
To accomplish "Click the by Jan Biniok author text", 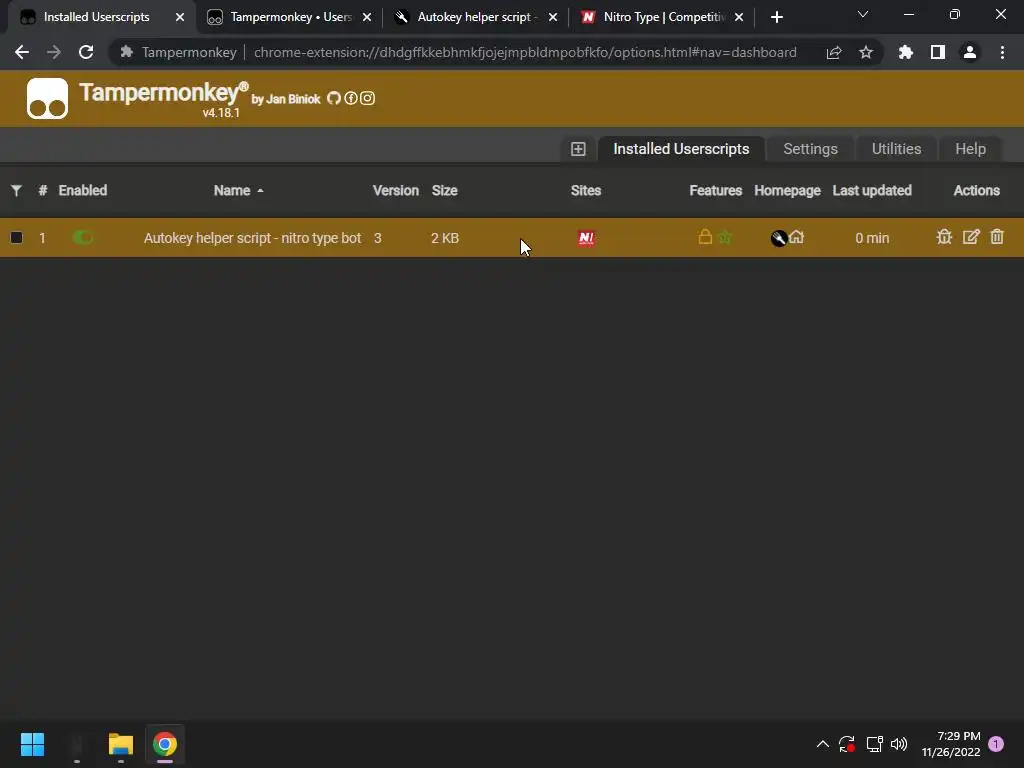I will click(x=285, y=99).
